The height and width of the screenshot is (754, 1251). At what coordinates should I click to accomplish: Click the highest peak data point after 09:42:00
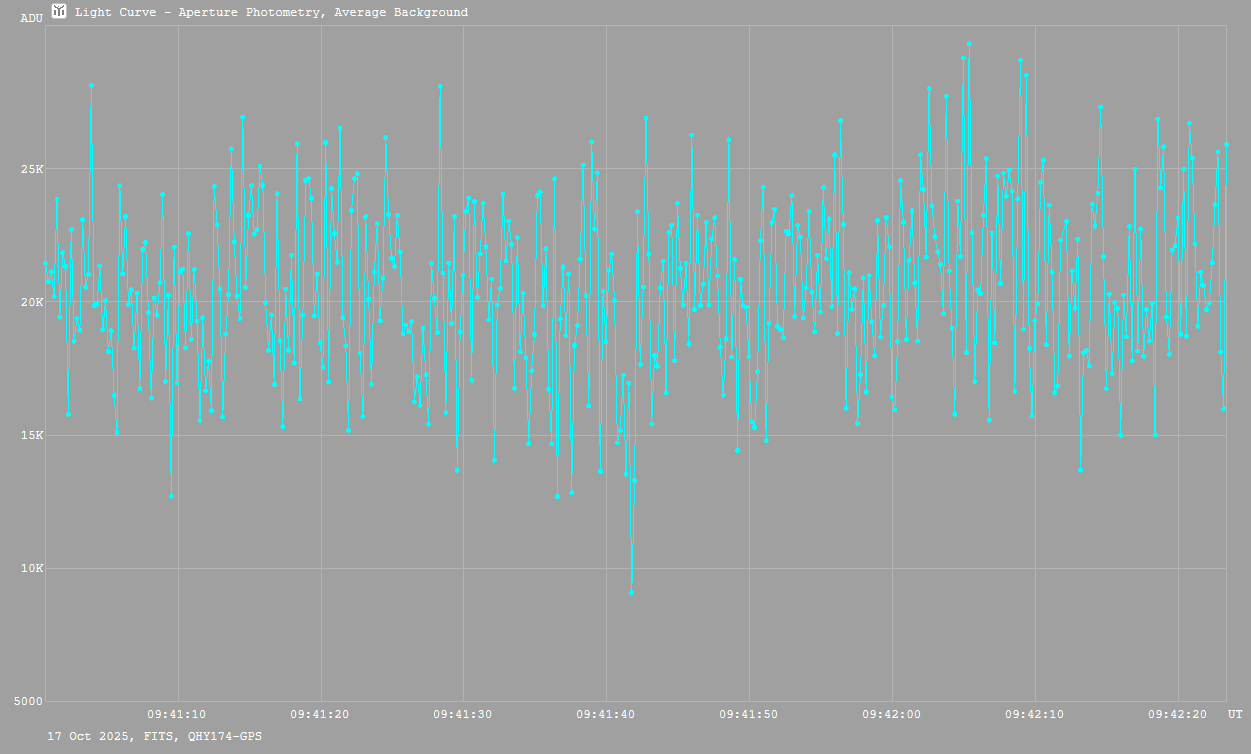(969, 44)
